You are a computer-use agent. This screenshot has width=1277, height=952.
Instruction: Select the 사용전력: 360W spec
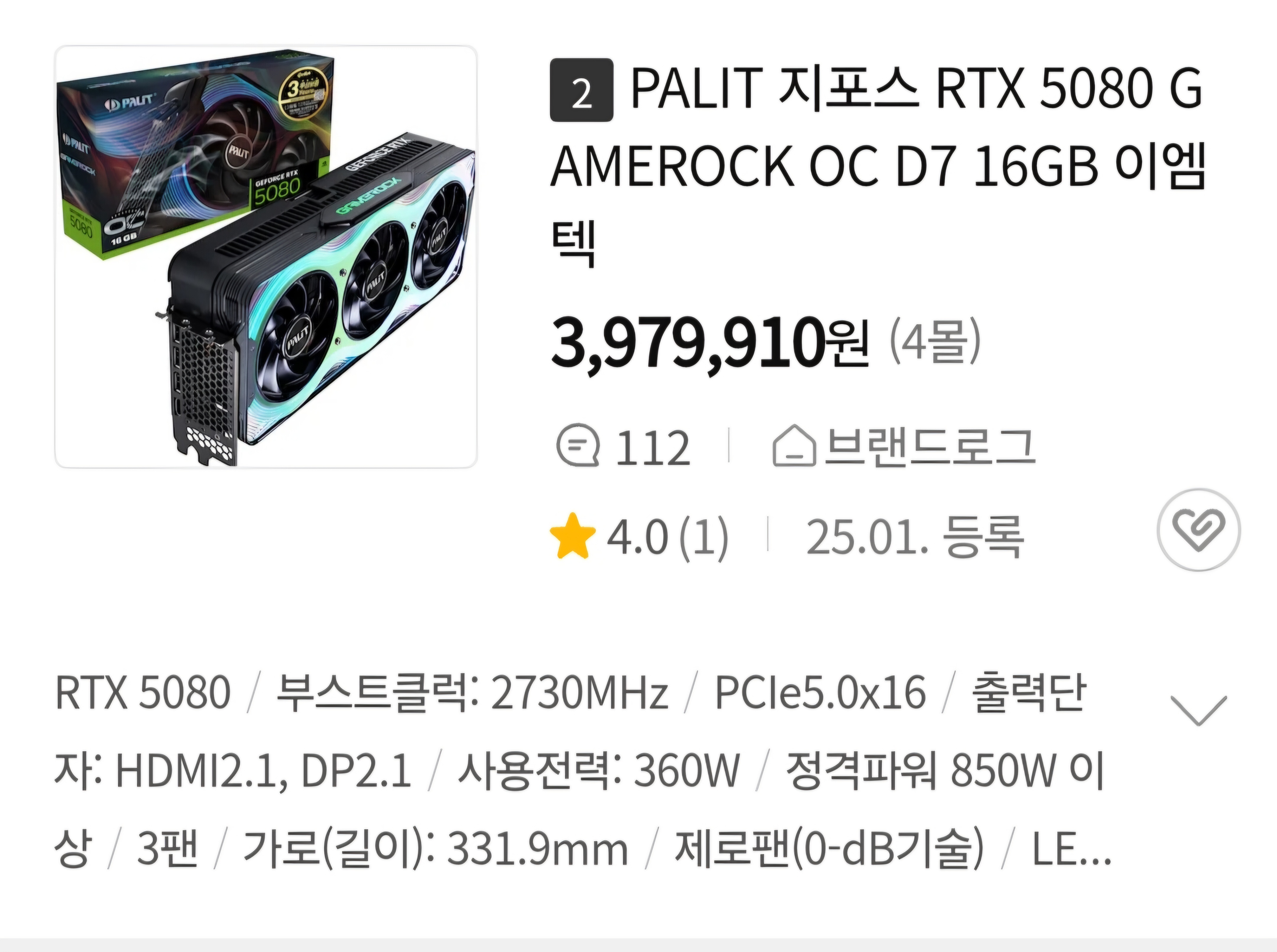(599, 770)
